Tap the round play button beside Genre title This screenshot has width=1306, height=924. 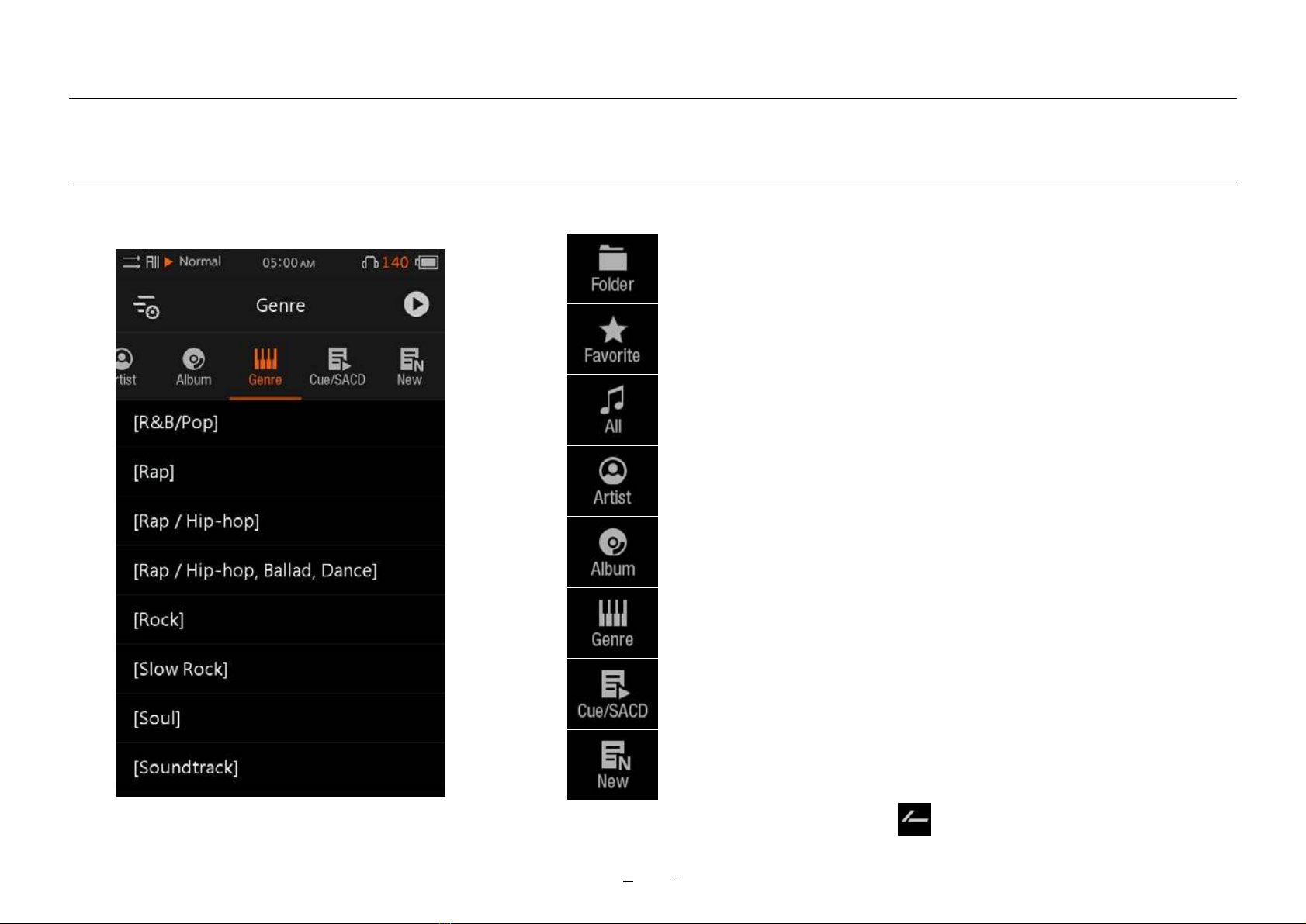[416, 304]
